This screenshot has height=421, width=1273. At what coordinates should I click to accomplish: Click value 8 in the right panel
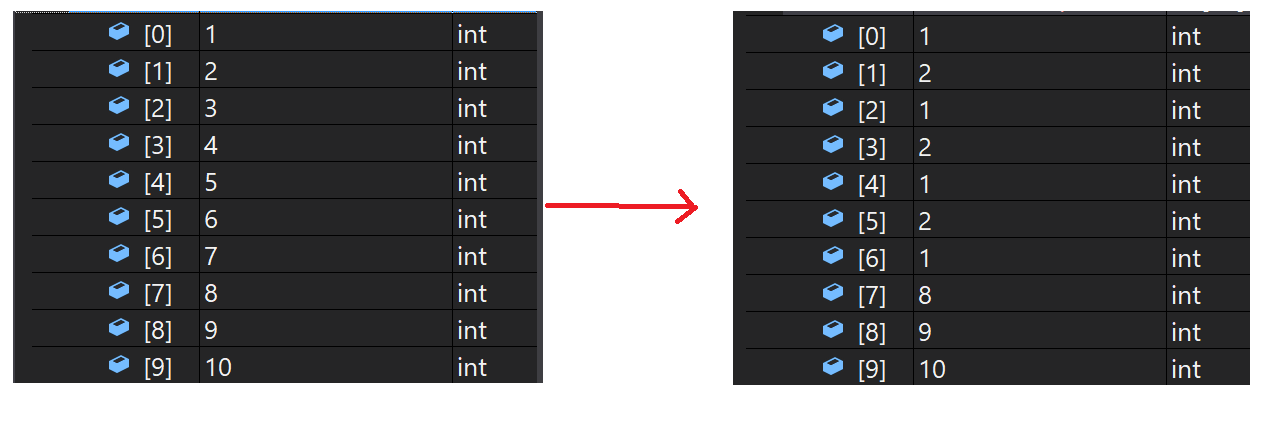click(925, 296)
